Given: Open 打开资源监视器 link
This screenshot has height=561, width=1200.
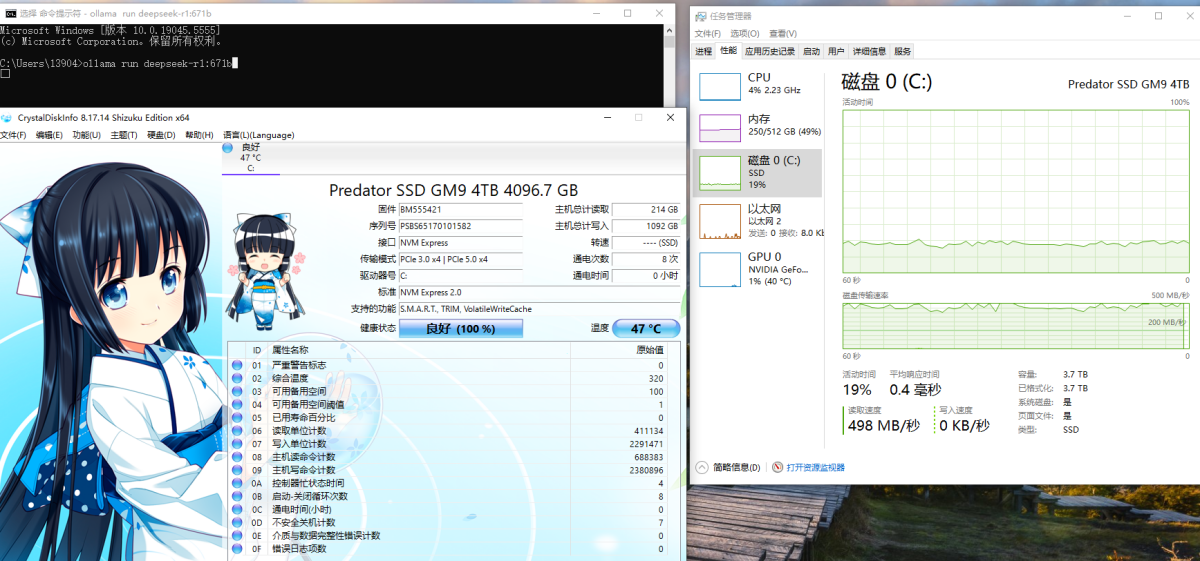Looking at the screenshot, I should [x=815, y=467].
